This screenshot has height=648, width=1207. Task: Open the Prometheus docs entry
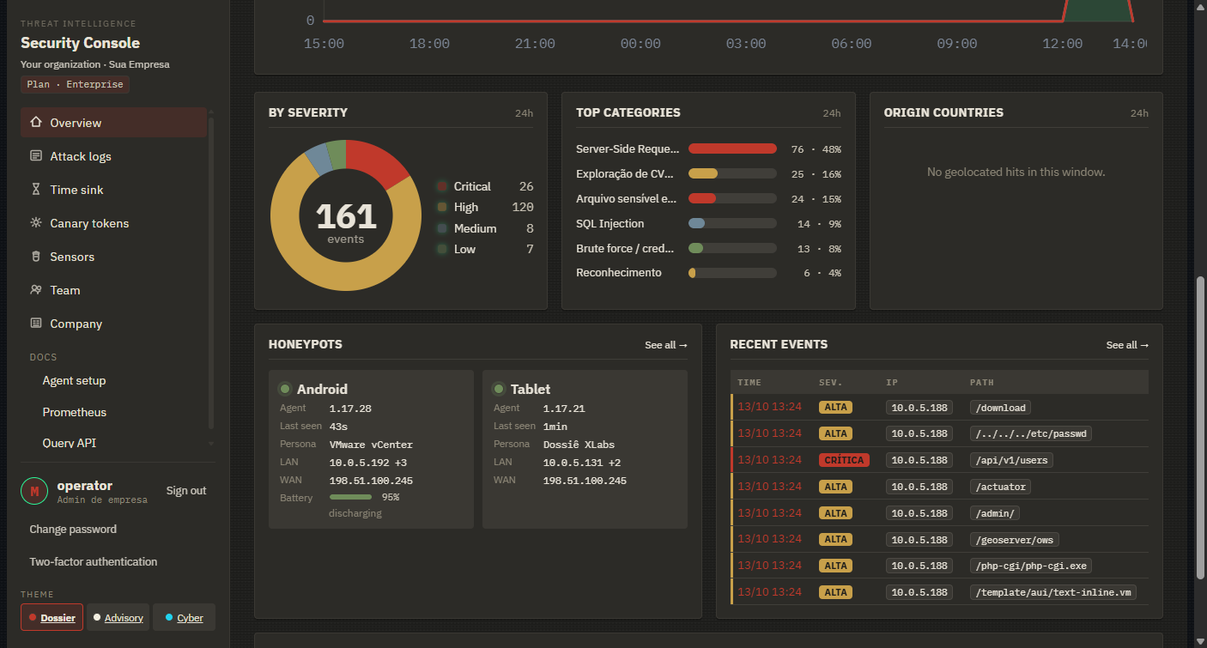pyautogui.click(x=74, y=412)
